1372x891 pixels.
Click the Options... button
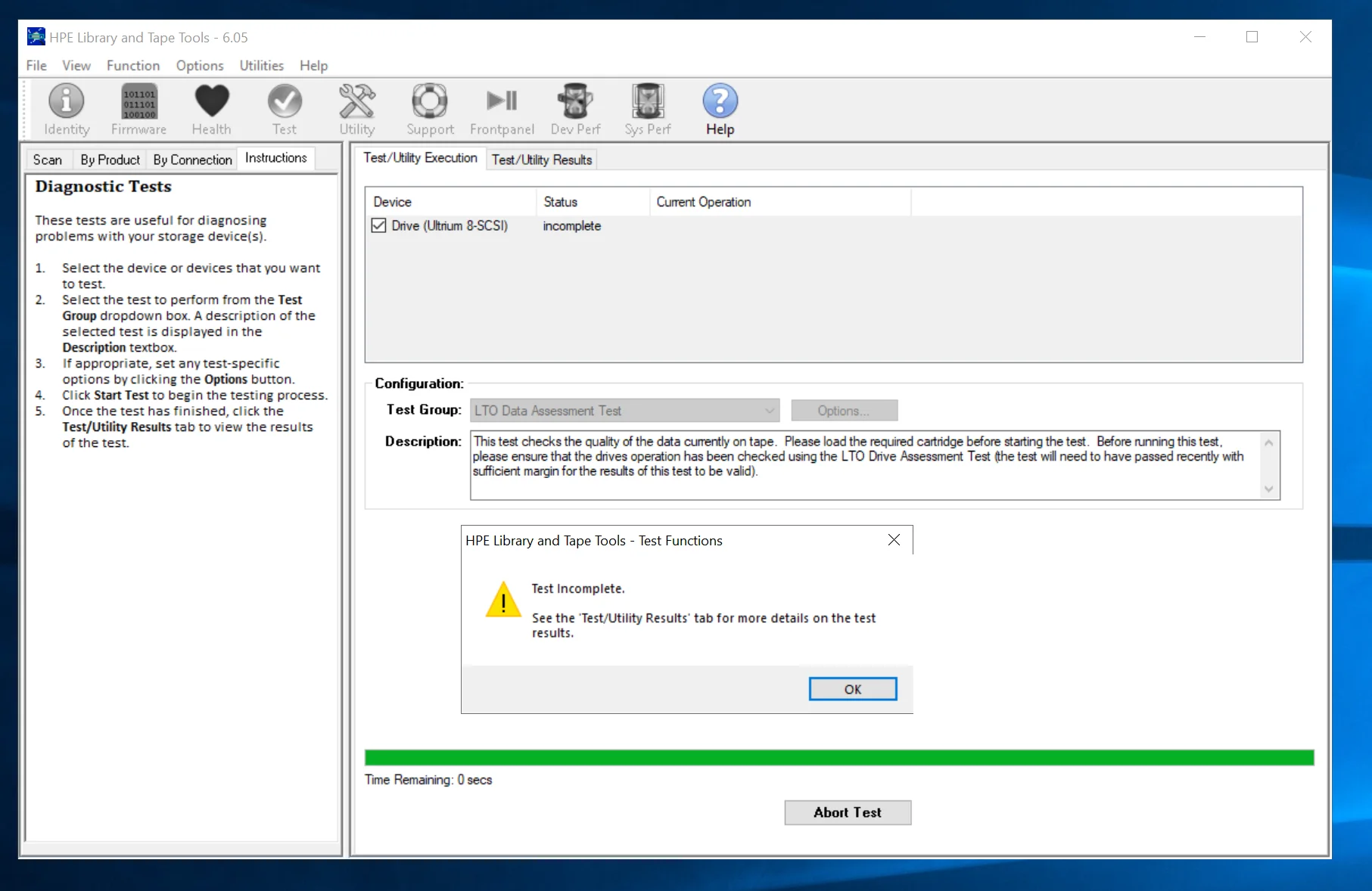click(x=844, y=411)
